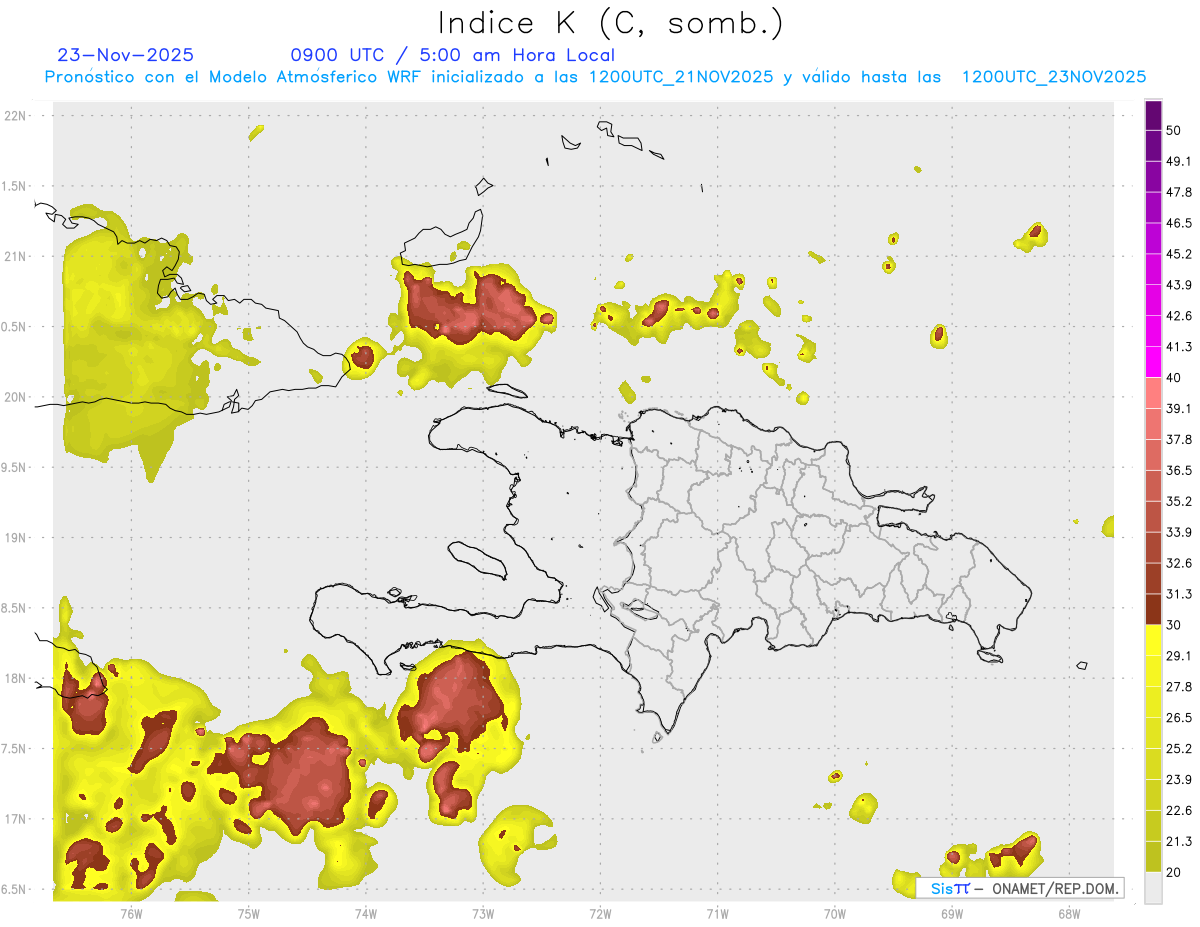Click the colorbar value "23.9"

point(1179,780)
